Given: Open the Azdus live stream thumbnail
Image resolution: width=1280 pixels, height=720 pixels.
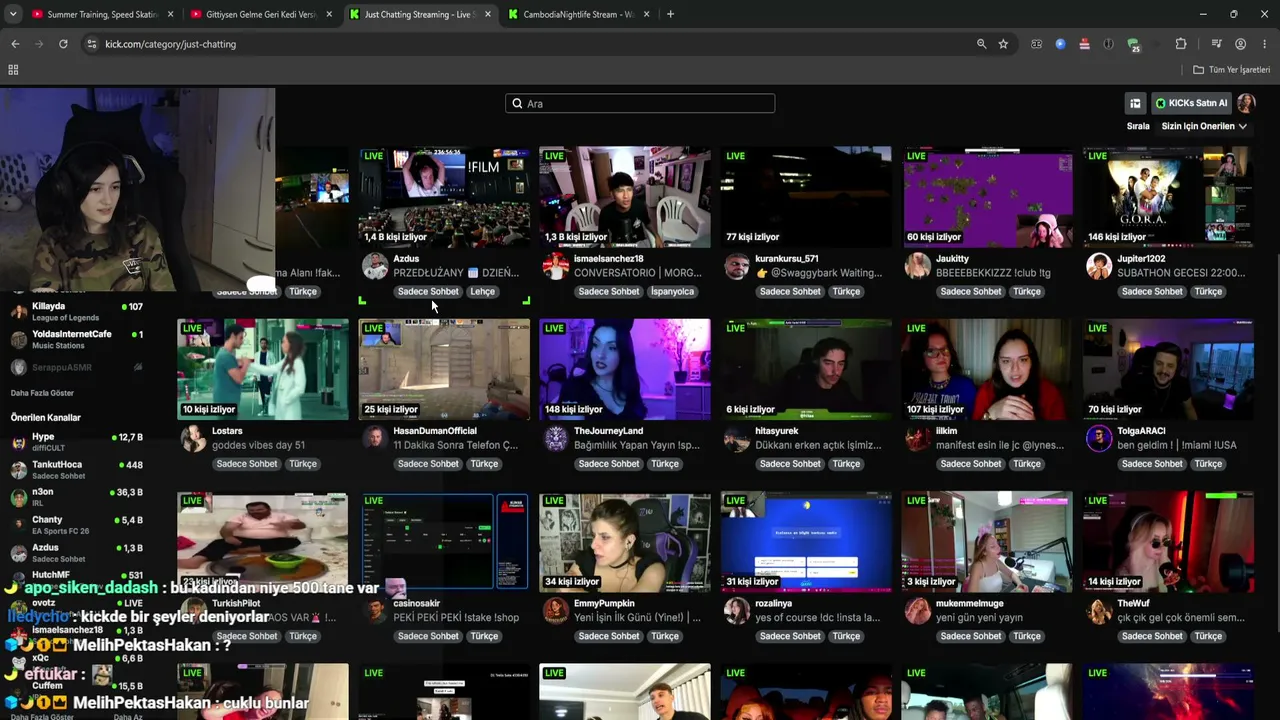Looking at the screenshot, I should (445, 197).
